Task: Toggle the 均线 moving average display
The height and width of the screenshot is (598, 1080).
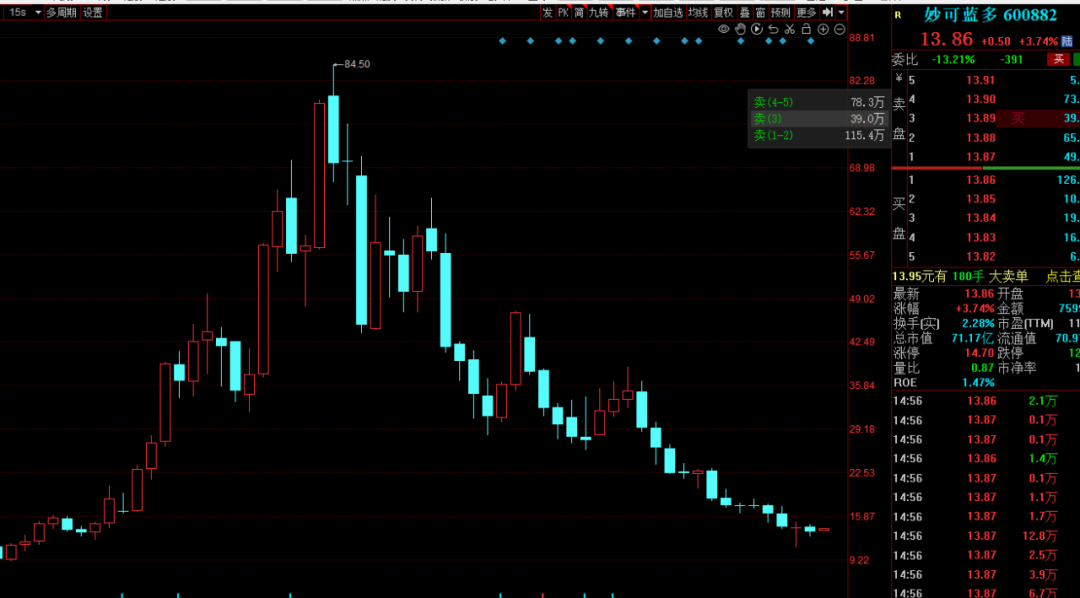Action: [x=698, y=13]
